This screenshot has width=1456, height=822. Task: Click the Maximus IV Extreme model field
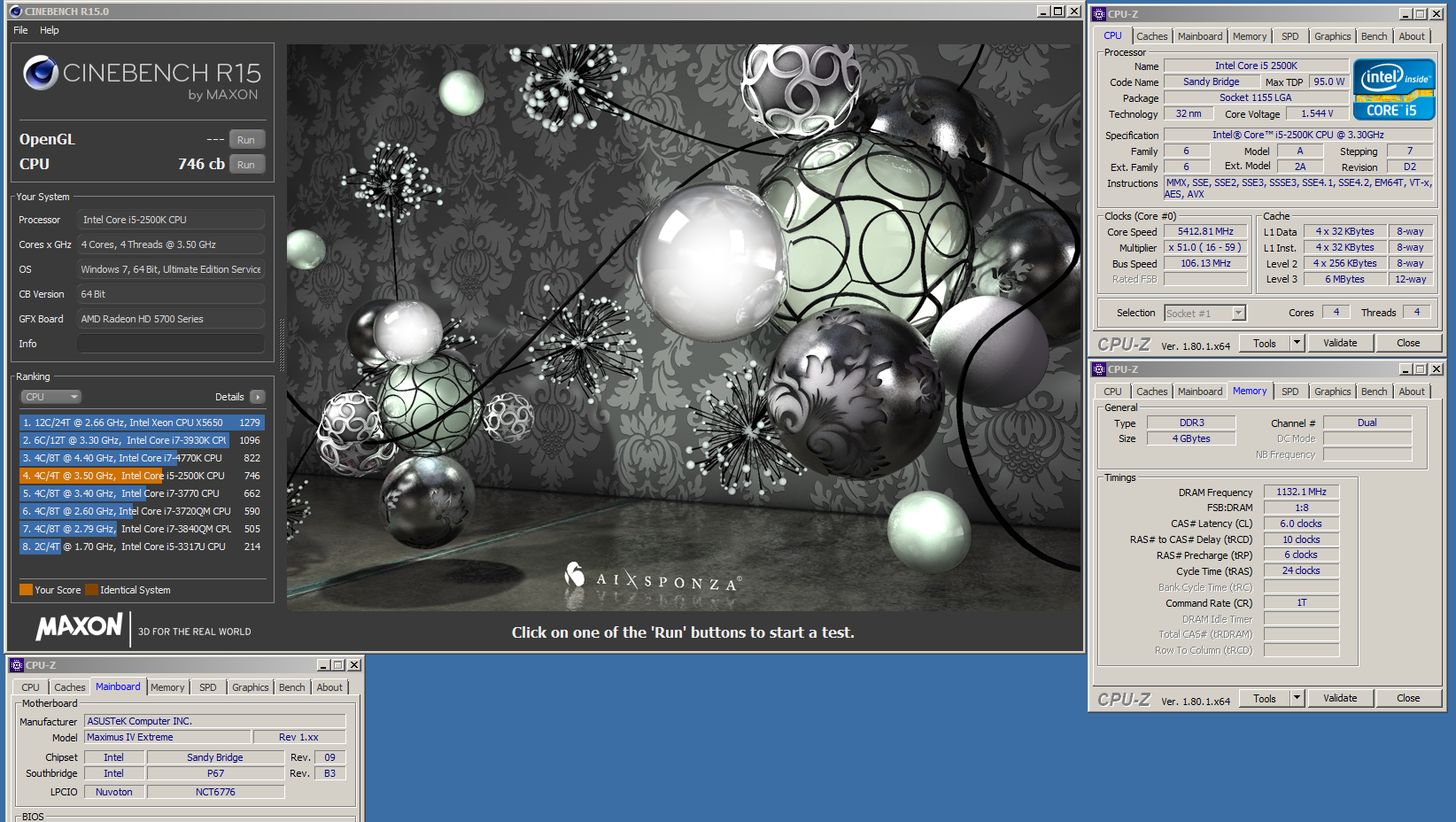point(167,737)
